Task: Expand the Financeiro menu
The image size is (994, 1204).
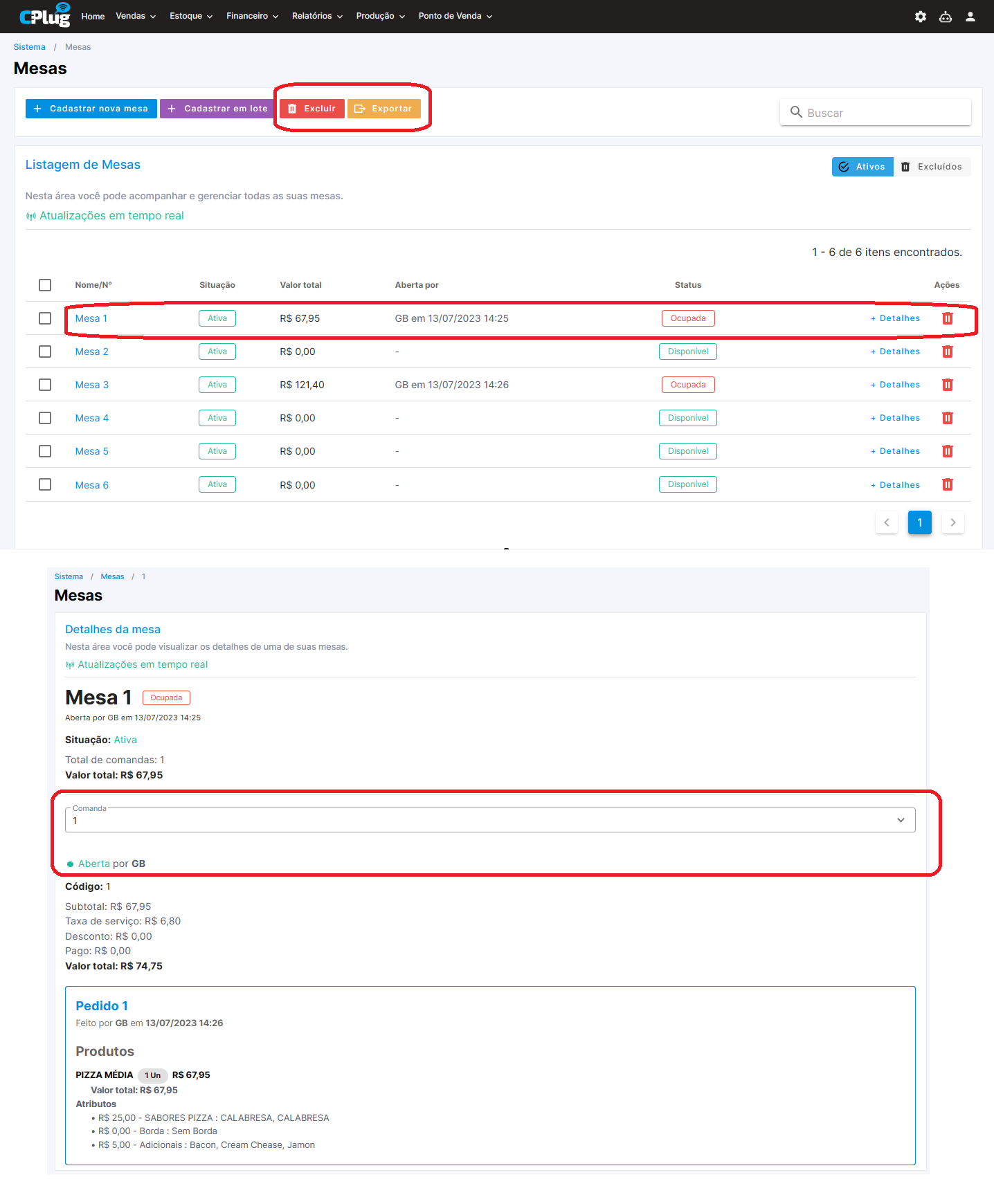Action: click(252, 16)
